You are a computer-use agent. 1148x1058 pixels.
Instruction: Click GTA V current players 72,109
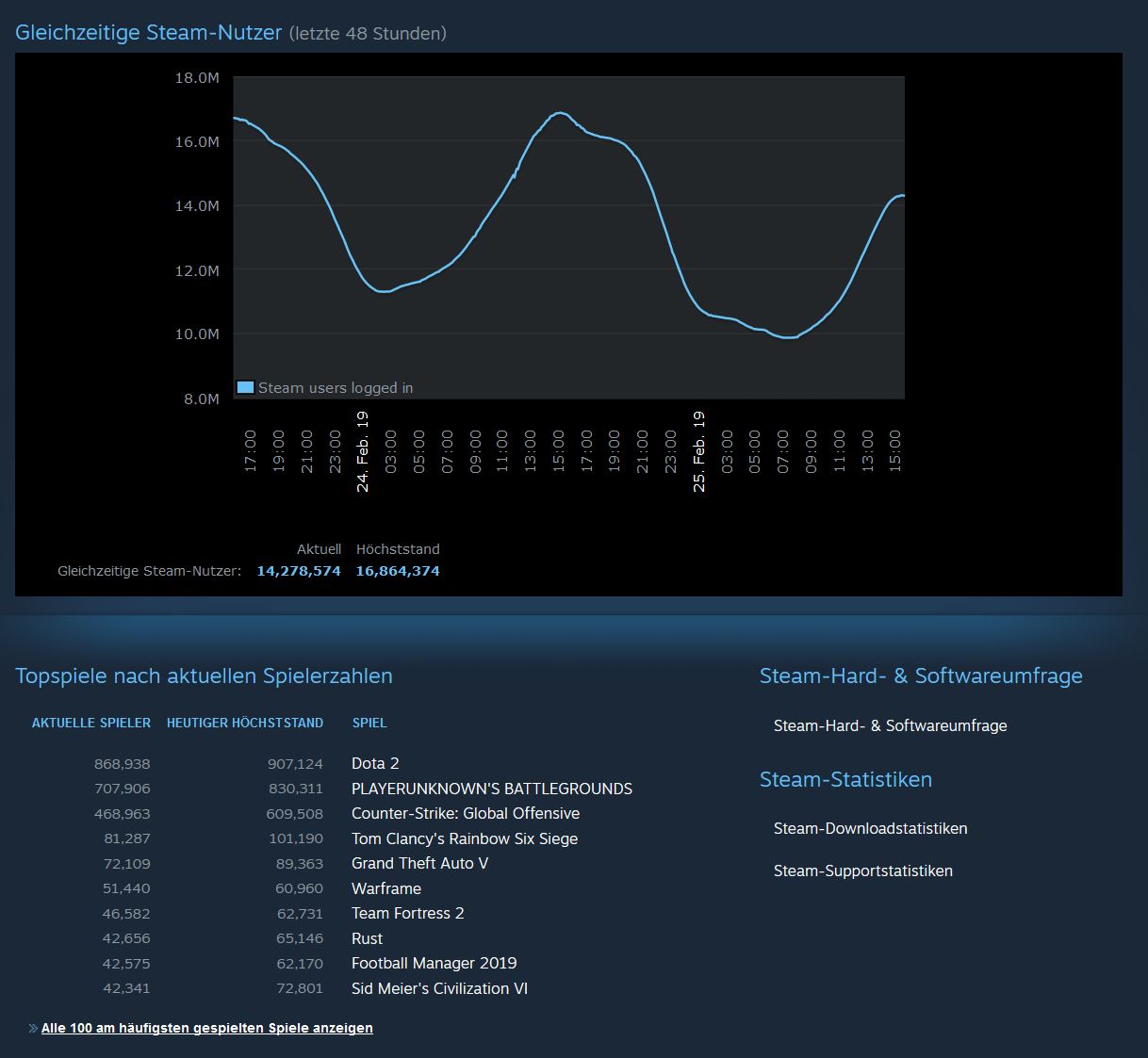127,864
